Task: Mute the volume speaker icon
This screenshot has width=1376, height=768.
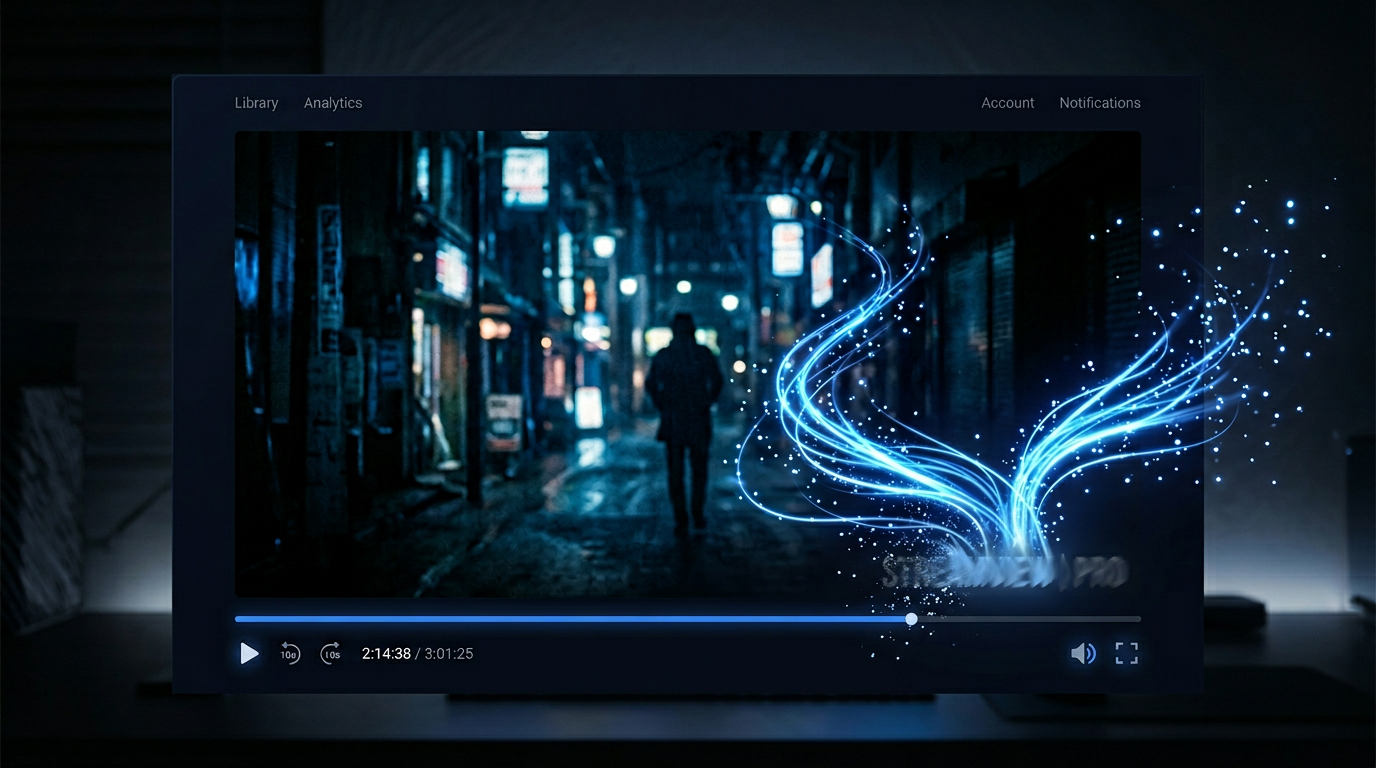Action: point(1083,654)
